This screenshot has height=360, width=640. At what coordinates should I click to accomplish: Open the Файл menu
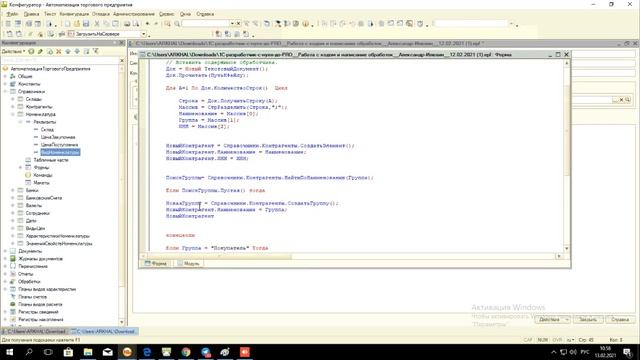[12, 14]
